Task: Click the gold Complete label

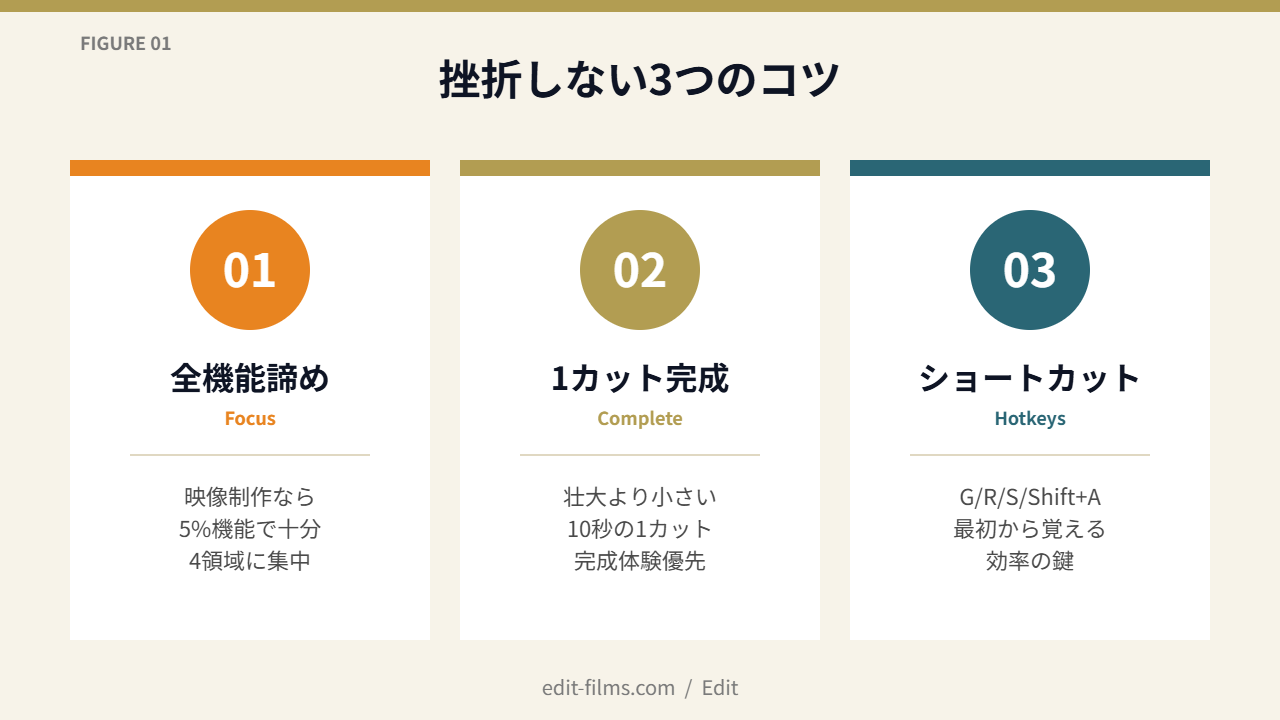Action: pyautogui.click(x=640, y=419)
